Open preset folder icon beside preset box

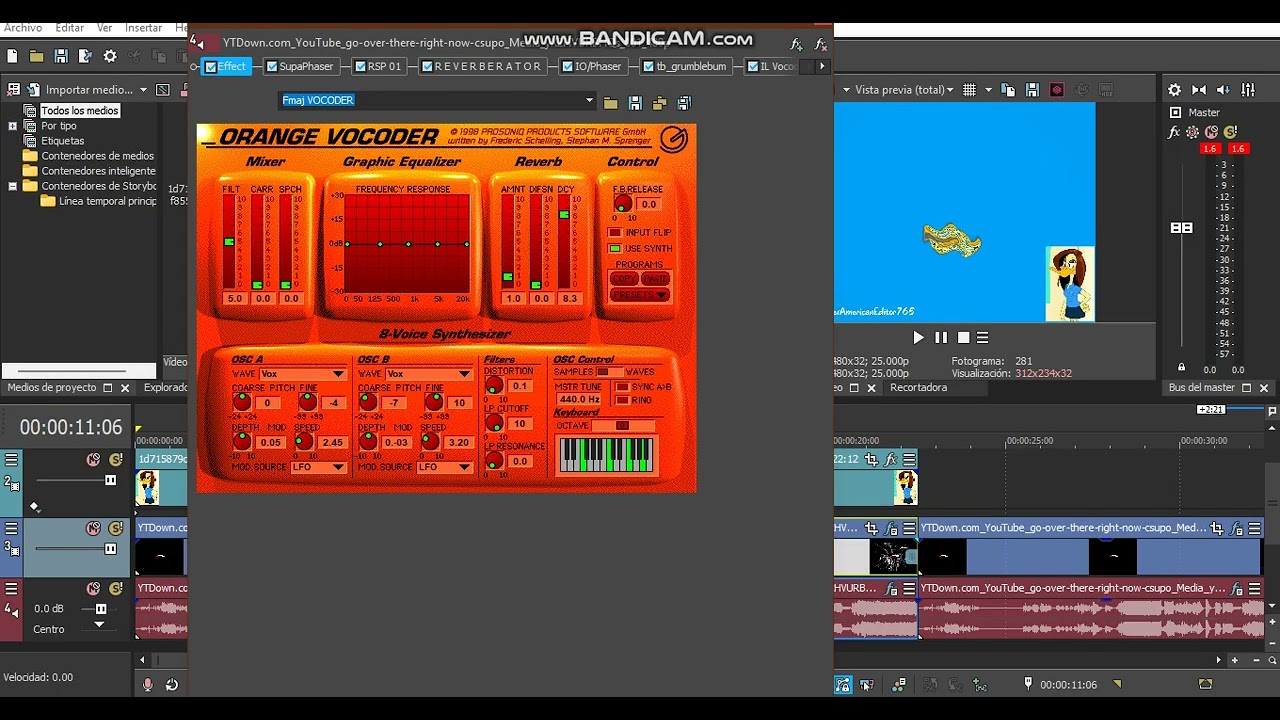[611, 102]
